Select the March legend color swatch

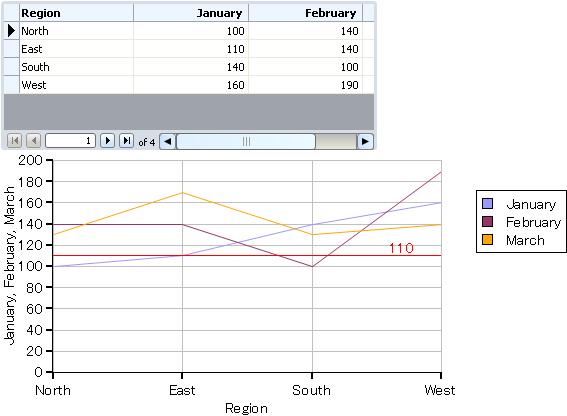[x=488, y=239]
